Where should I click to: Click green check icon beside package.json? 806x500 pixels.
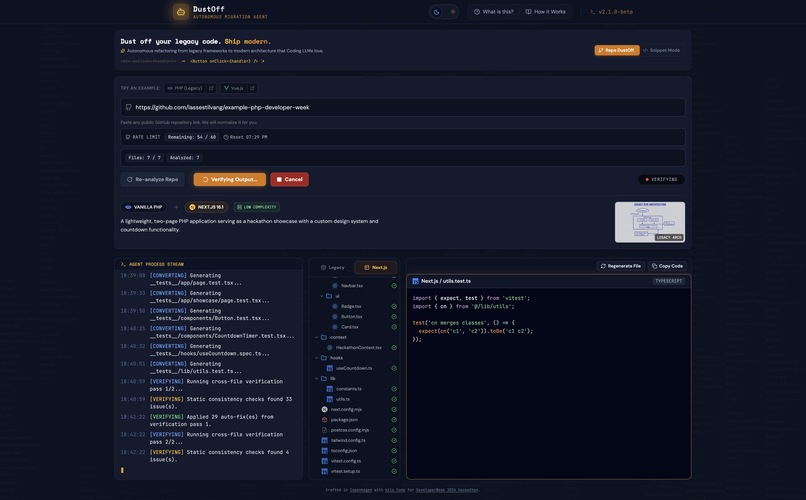click(394, 420)
